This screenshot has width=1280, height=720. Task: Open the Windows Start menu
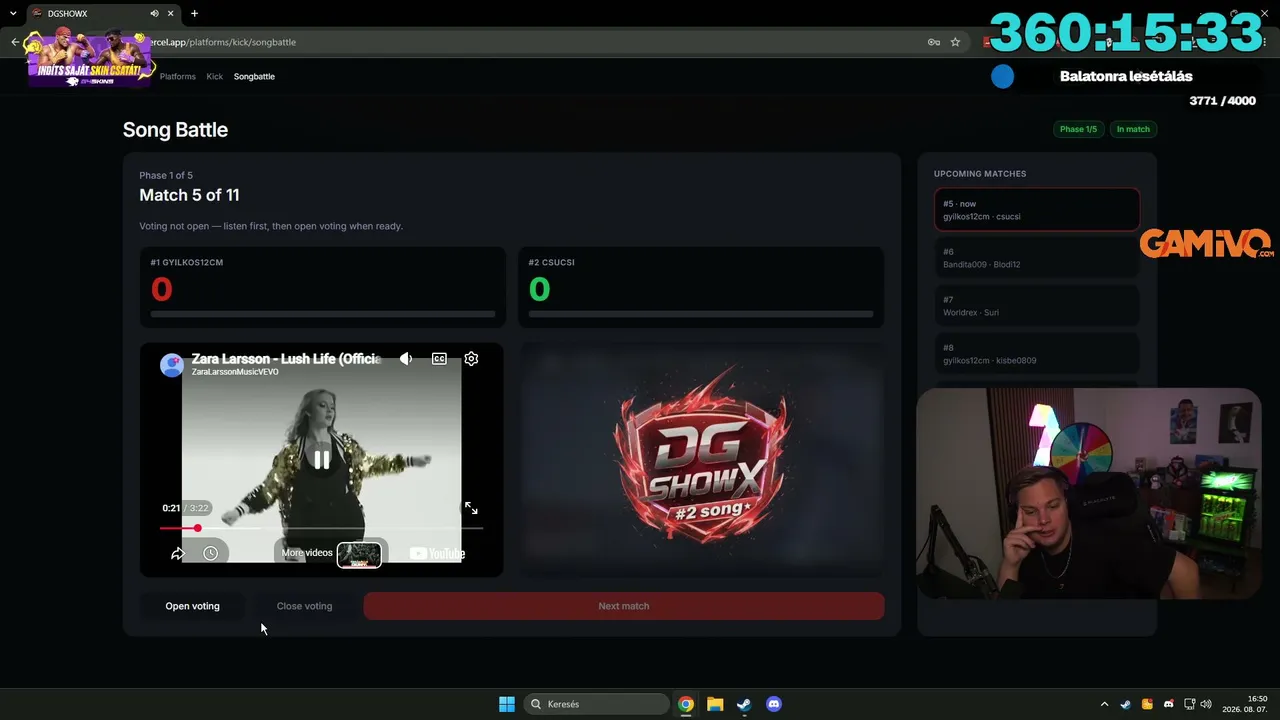507,704
